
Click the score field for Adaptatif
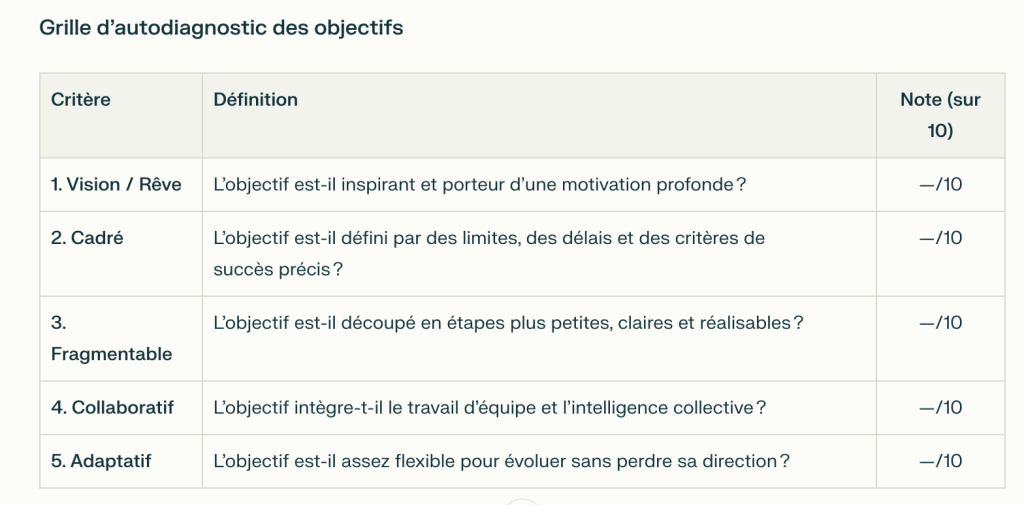(940, 461)
